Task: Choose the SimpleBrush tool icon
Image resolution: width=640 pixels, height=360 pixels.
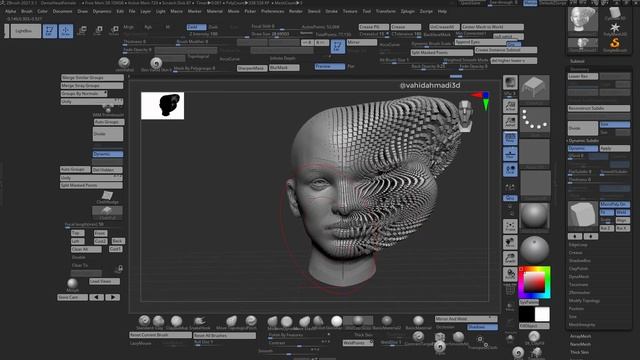Action: tap(615, 43)
